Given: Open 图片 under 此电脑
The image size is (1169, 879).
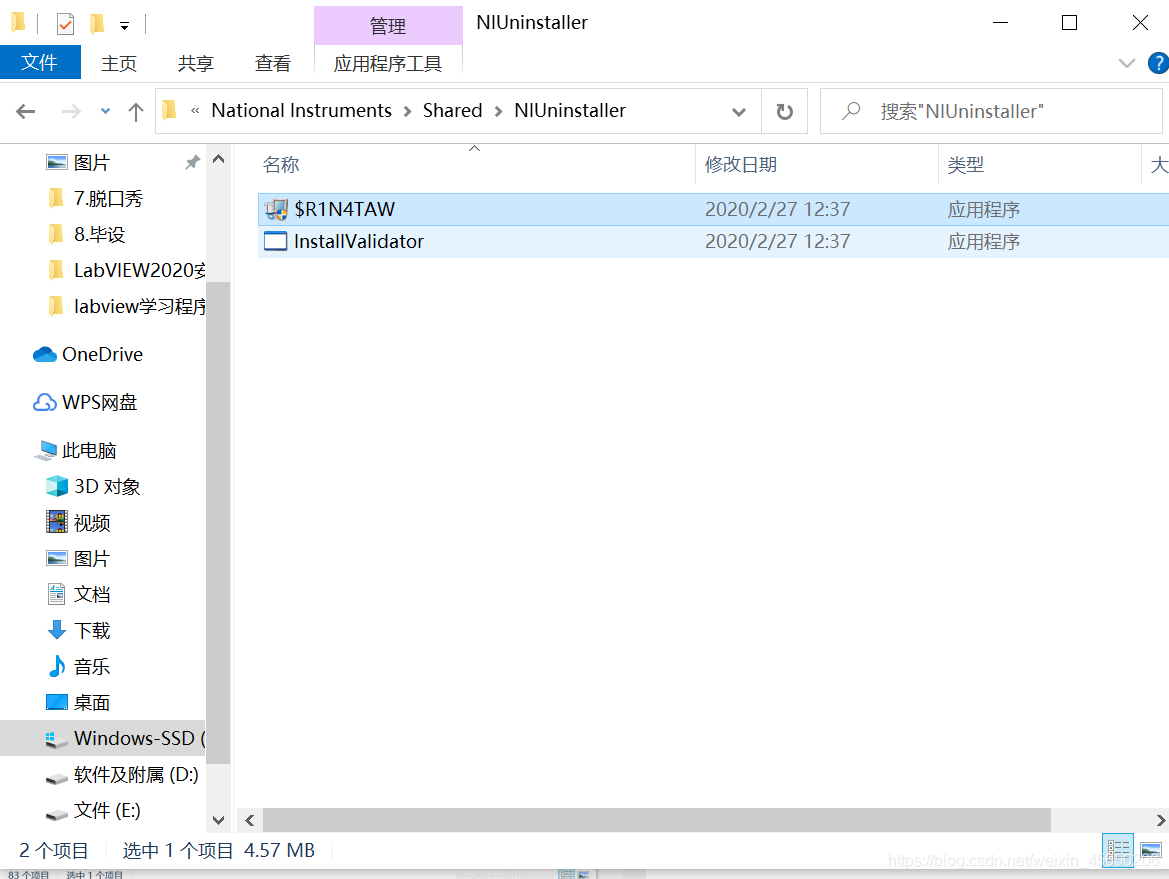Looking at the screenshot, I should tap(78, 558).
